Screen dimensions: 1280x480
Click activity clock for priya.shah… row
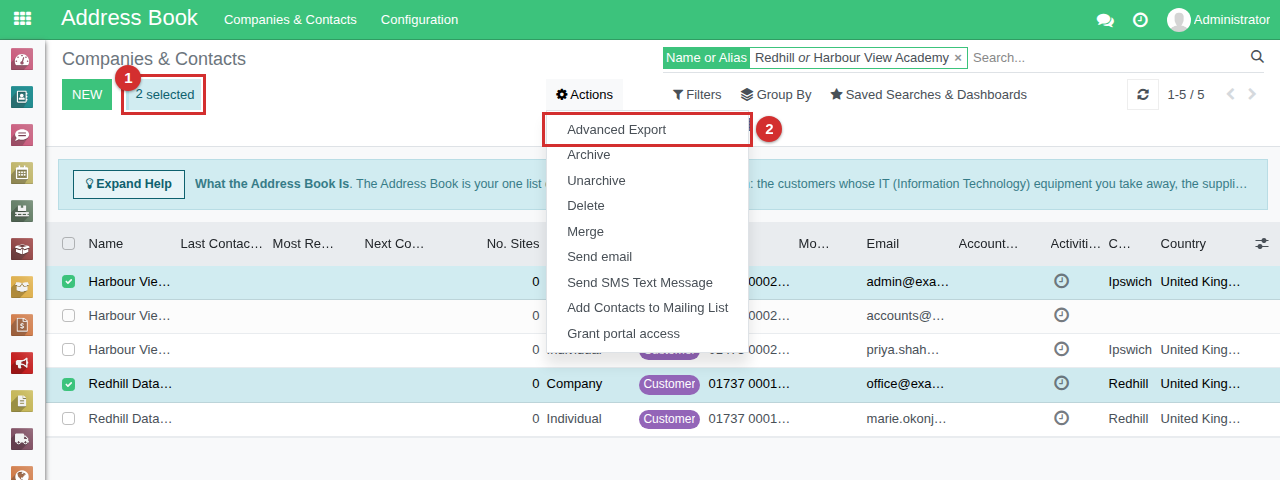[1062, 349]
